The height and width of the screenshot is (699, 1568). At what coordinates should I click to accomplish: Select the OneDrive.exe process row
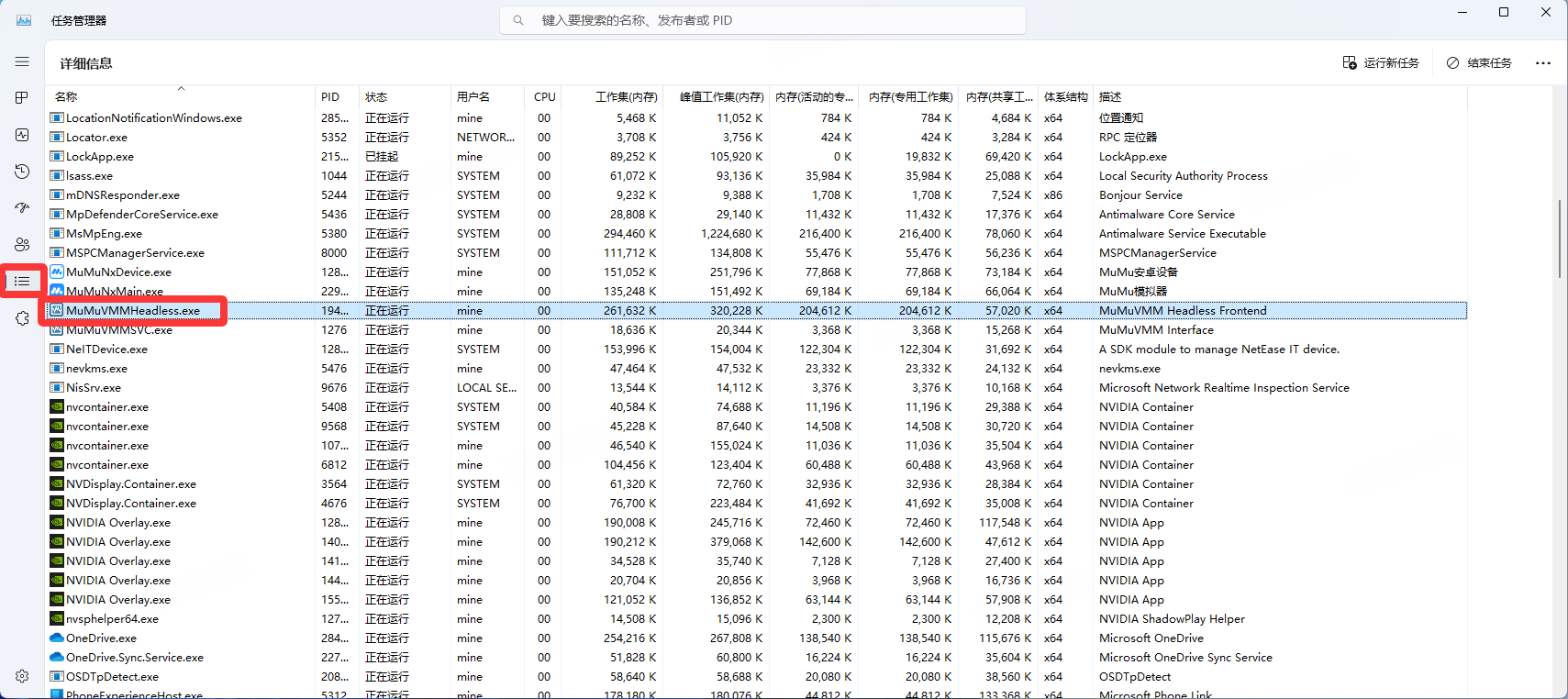101,638
